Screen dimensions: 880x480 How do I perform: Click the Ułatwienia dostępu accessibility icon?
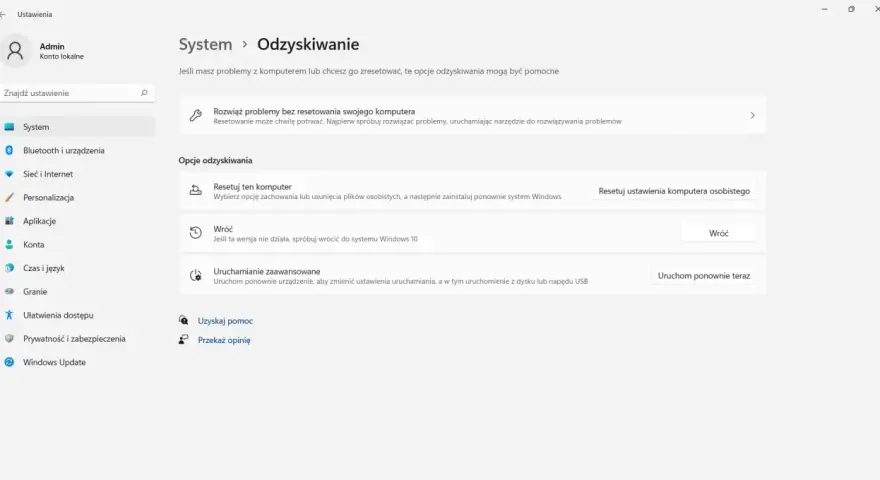10,315
